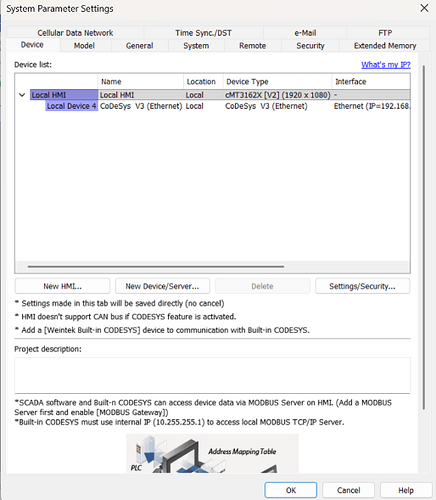This screenshot has height=500, width=436.
Task: Click the What's my IP? link
Action: tap(386, 65)
